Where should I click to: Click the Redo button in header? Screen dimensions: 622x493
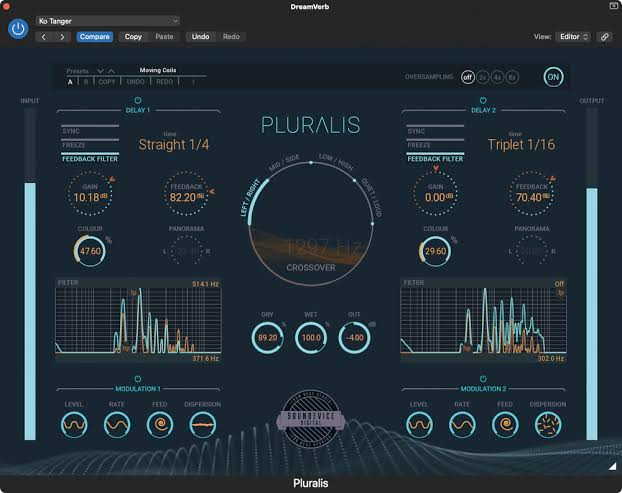coord(231,36)
